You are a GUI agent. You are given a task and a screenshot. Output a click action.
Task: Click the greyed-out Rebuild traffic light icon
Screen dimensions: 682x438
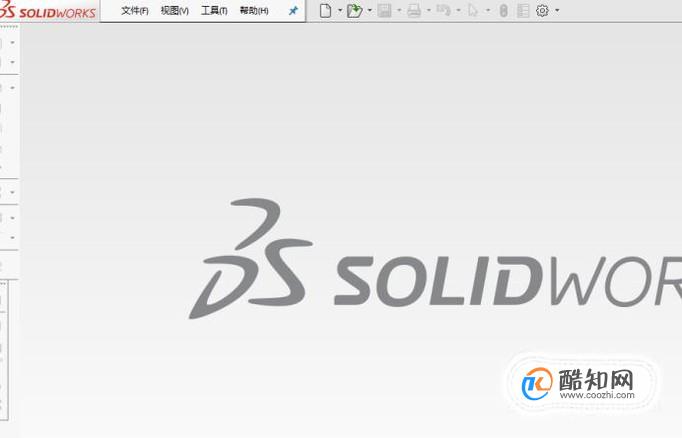[504, 10]
